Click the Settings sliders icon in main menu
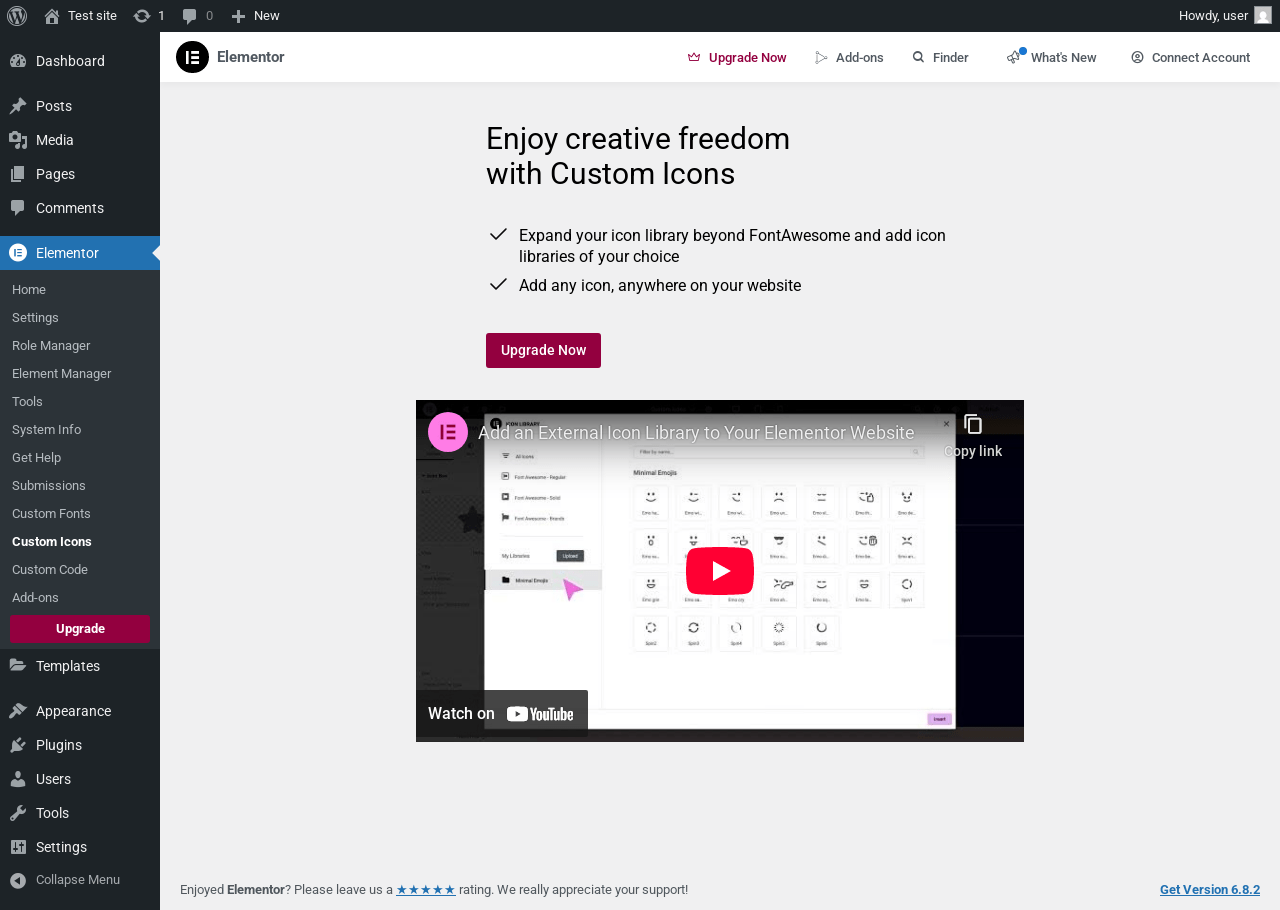This screenshot has height=910, width=1280. click(x=18, y=847)
